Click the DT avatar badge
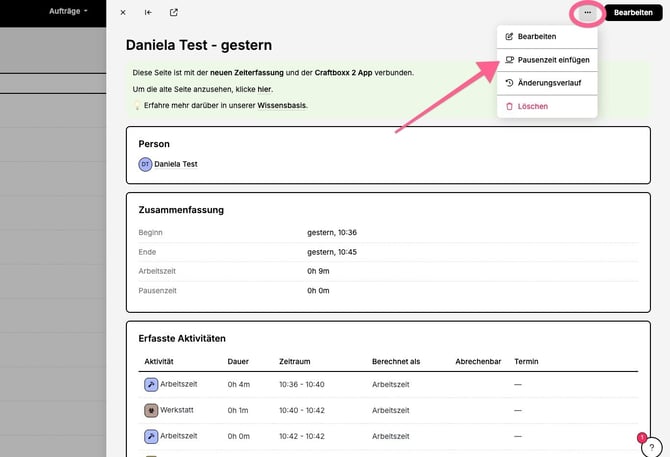Image resolution: width=670 pixels, height=457 pixels. coord(145,164)
